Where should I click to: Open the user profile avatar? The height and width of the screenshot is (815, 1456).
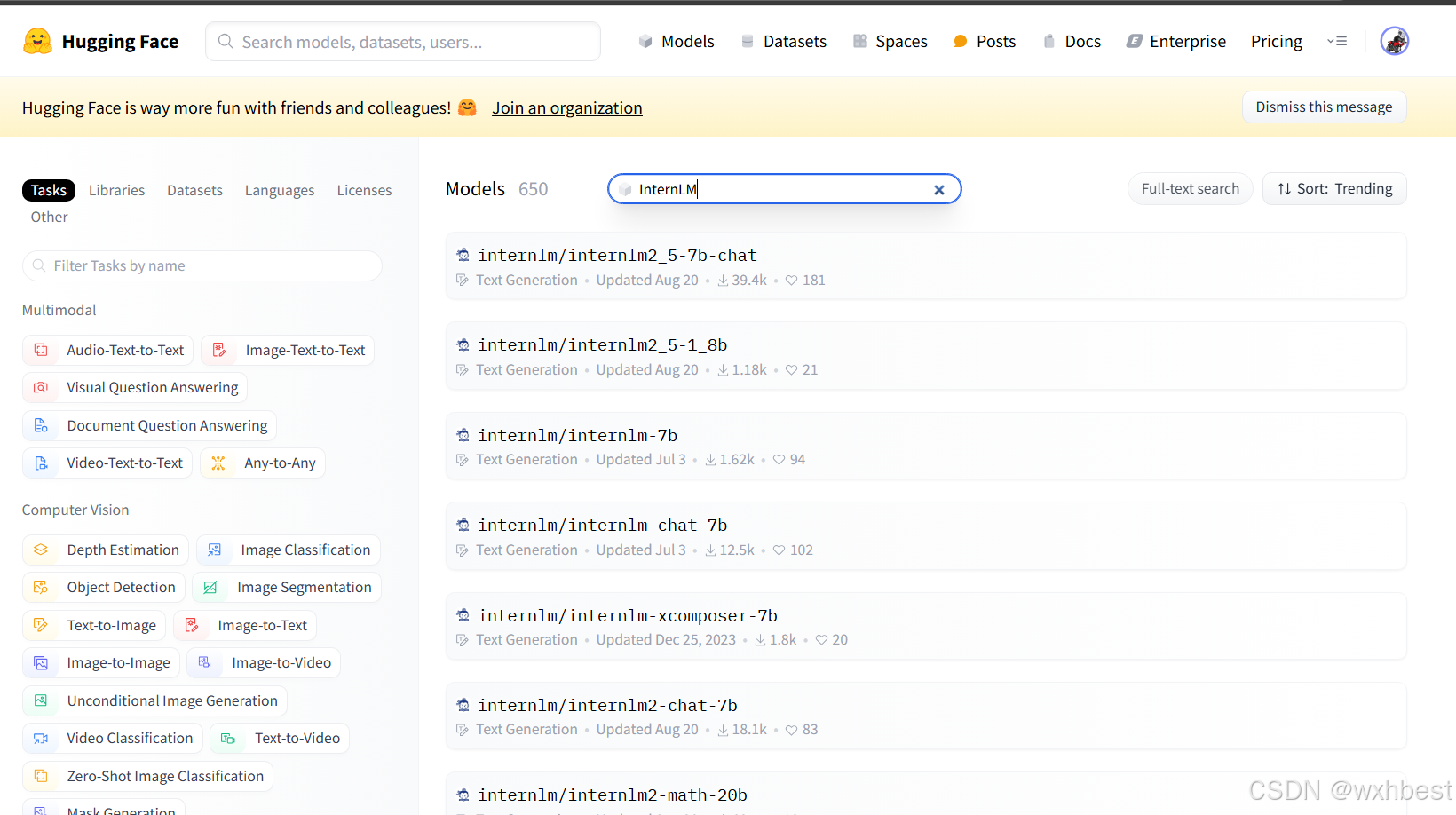coord(1394,41)
